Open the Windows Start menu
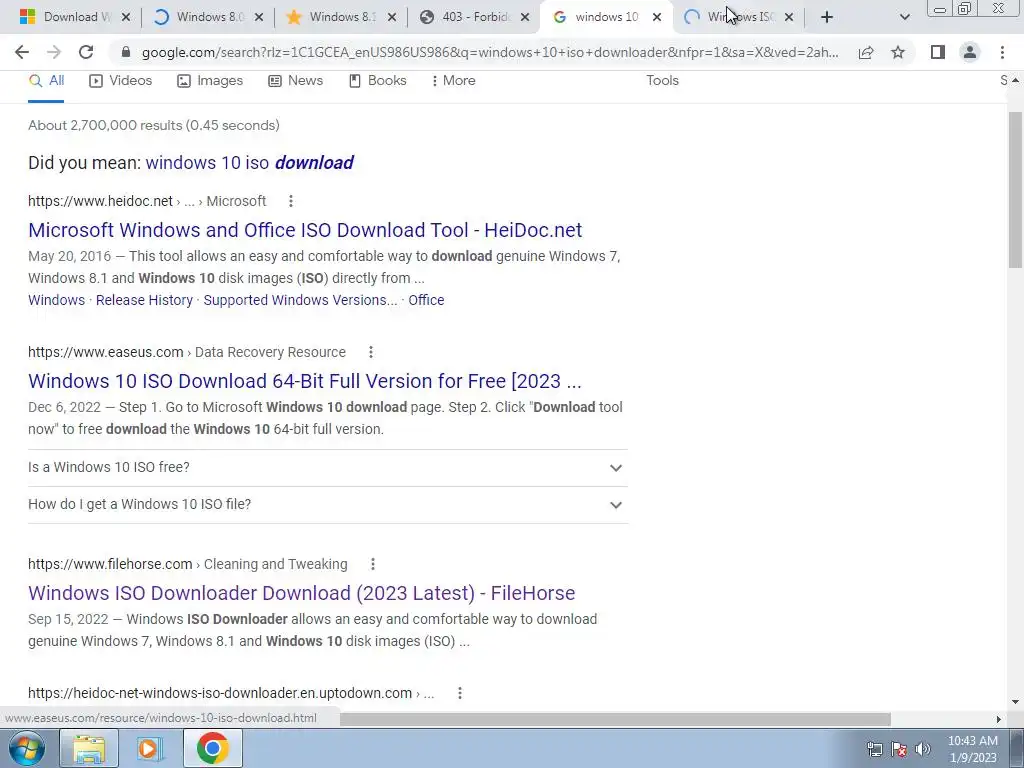This screenshot has height=768, width=1024. 27,748
